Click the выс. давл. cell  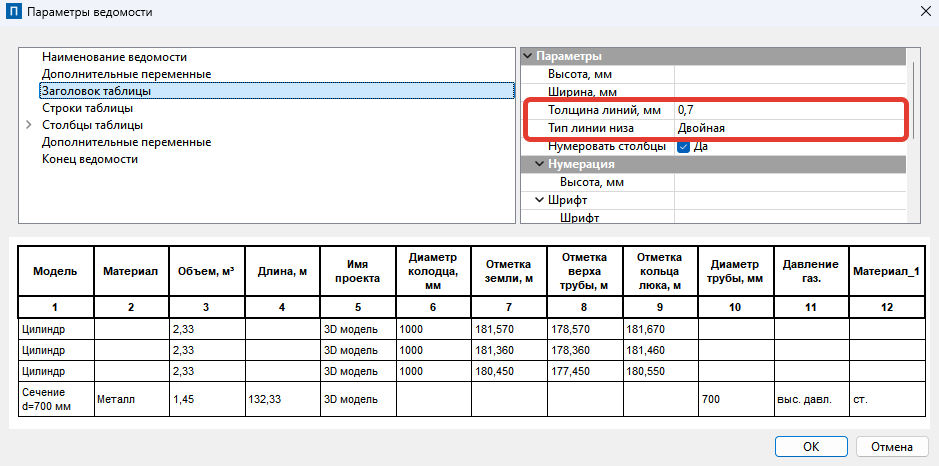point(811,400)
